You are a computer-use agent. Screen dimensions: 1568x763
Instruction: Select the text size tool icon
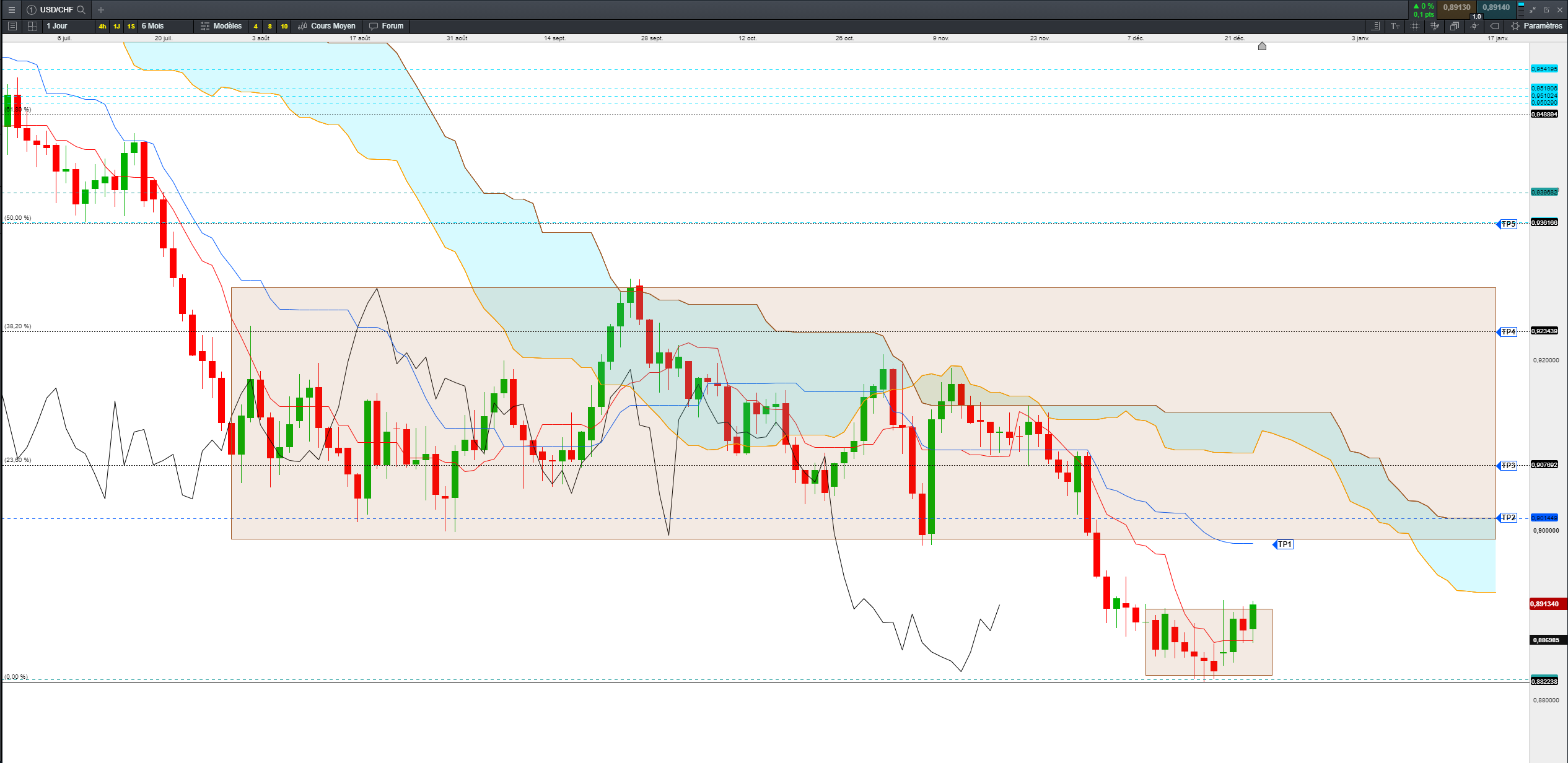[x=1395, y=26]
